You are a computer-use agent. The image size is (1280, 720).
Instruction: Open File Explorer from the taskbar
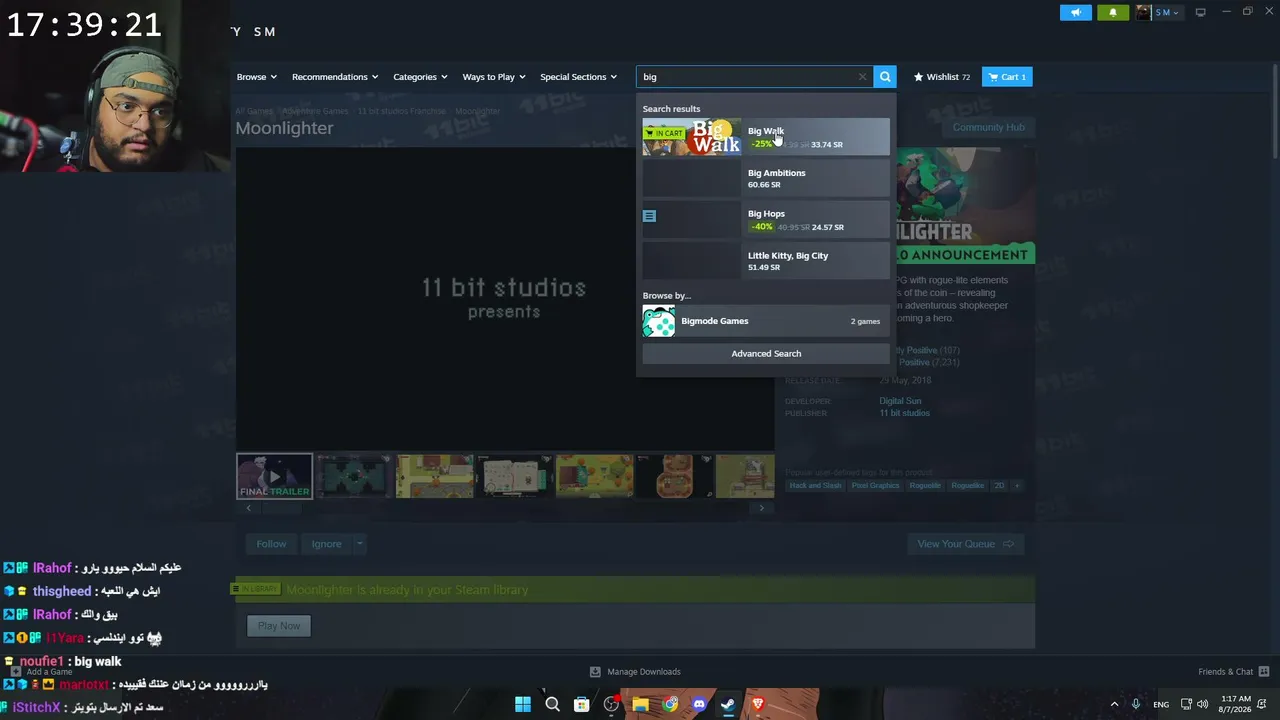pos(640,704)
